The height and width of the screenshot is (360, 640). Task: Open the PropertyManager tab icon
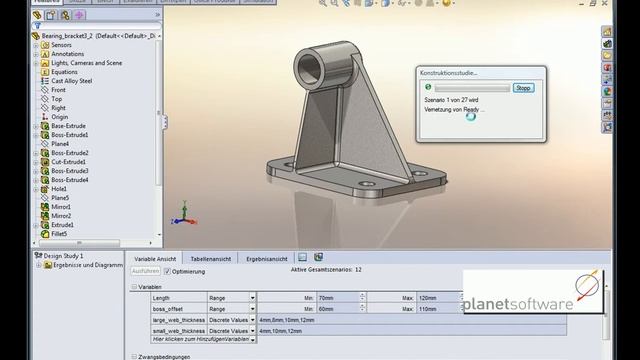coord(51,16)
